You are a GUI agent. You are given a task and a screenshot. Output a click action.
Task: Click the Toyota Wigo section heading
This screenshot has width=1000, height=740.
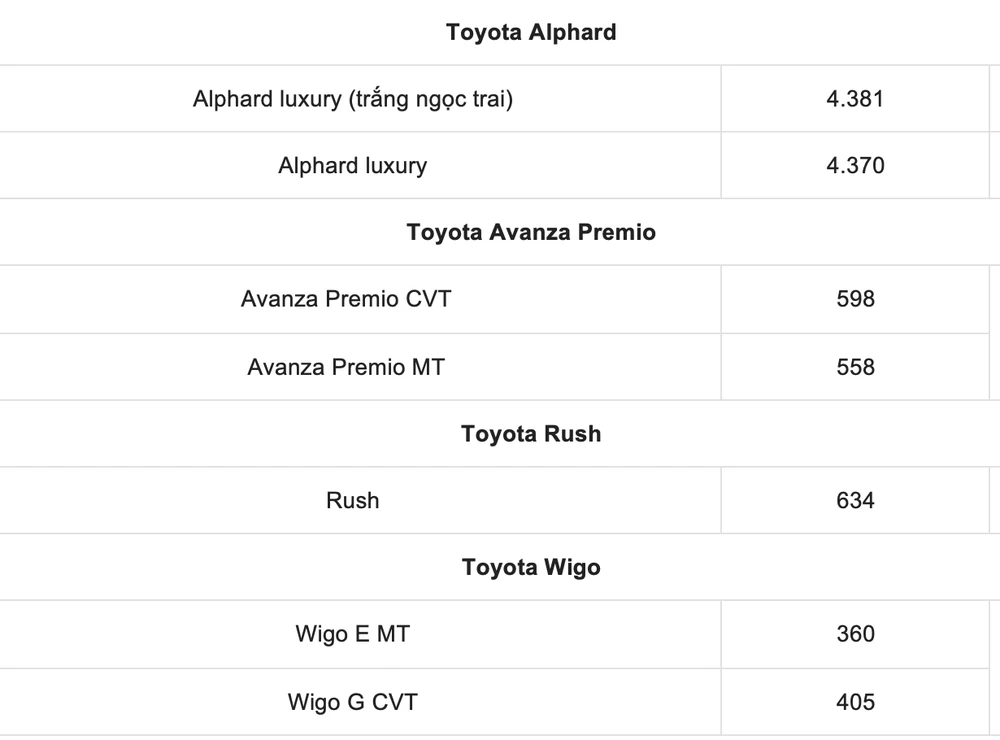531,568
